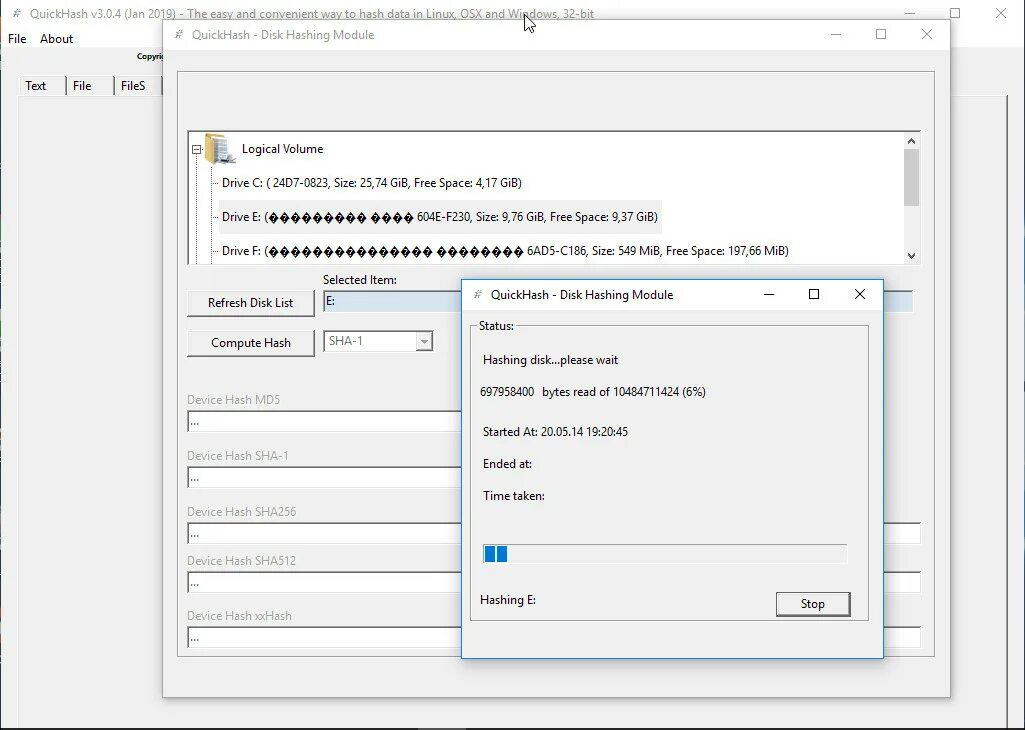Screen dimensions: 1025x730
Task: Click the Device Hash SHA-1 field
Action: pos(324,478)
